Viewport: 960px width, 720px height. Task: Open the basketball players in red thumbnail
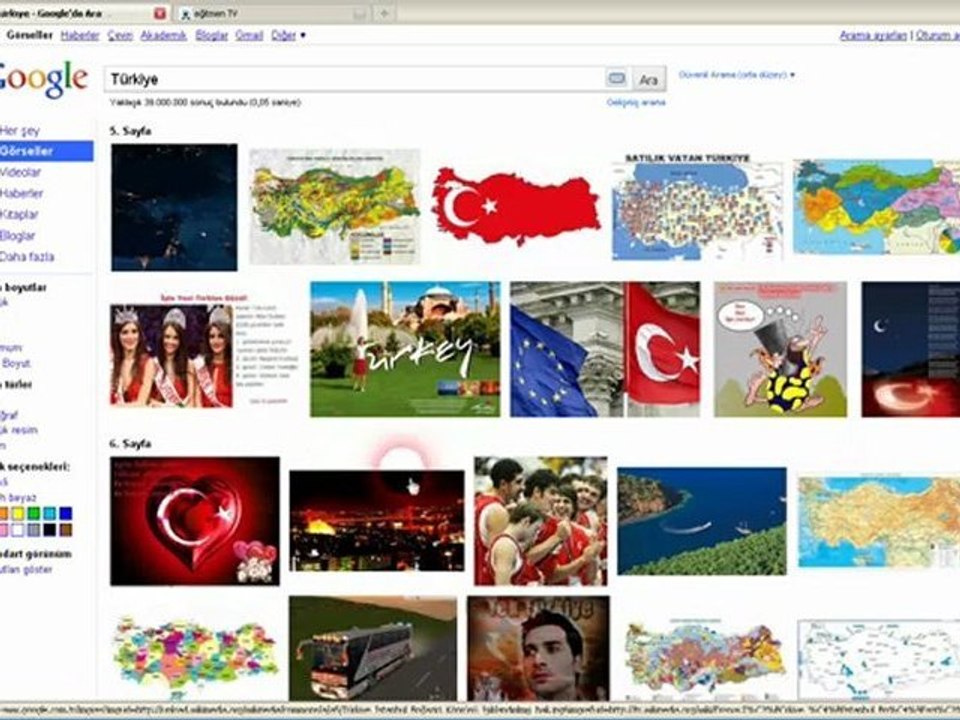[541, 521]
